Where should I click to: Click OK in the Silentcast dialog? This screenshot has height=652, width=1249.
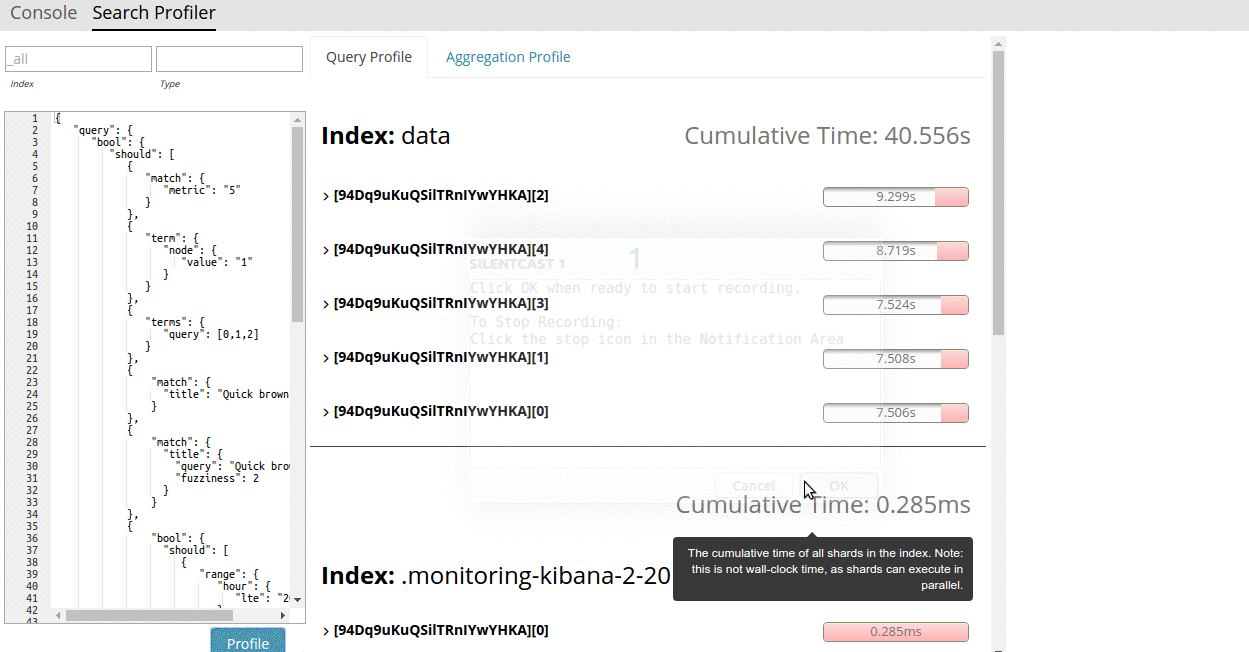click(839, 486)
